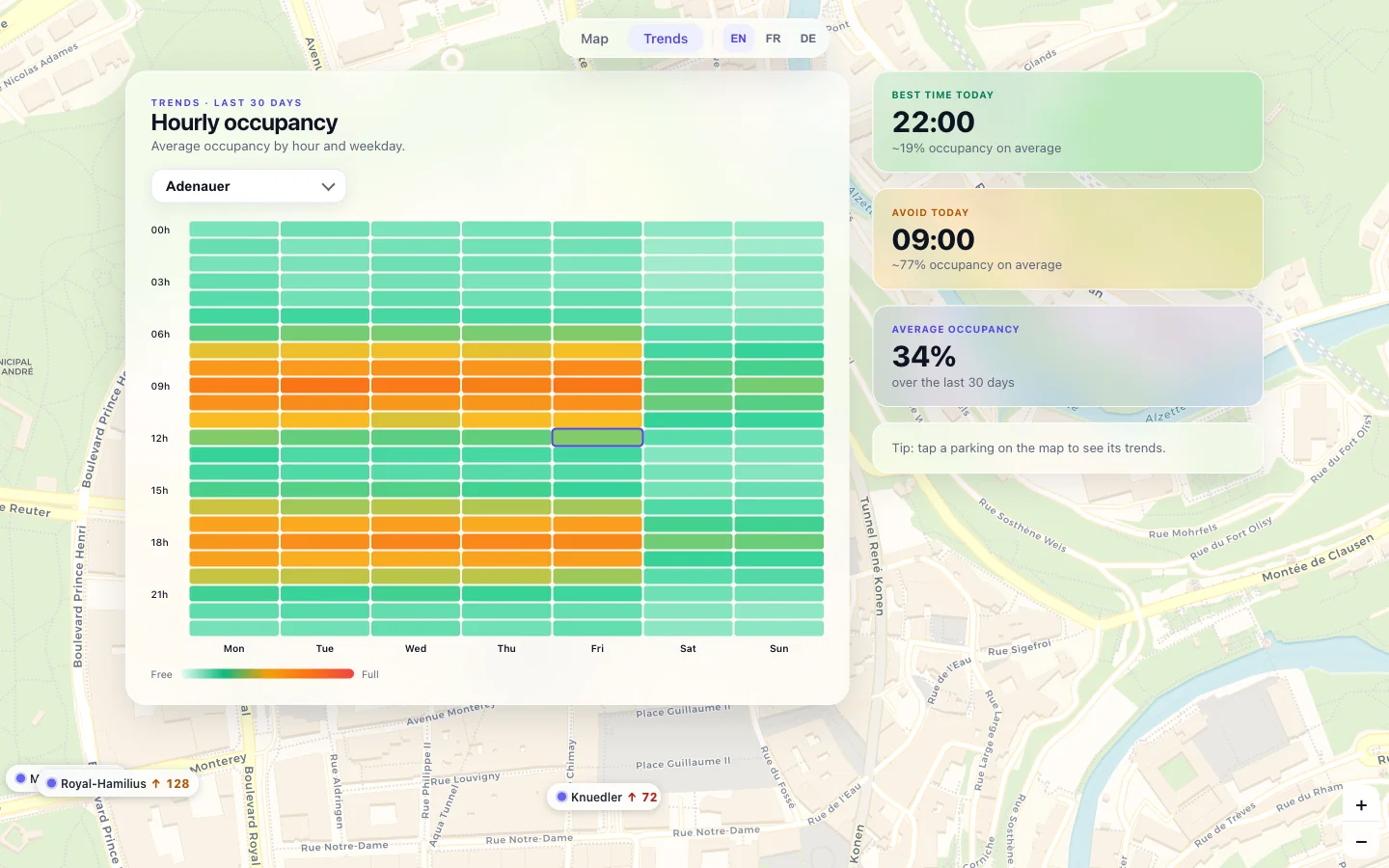Click the Saturday 15h heatmap cell
1389x868 pixels.
688,489
